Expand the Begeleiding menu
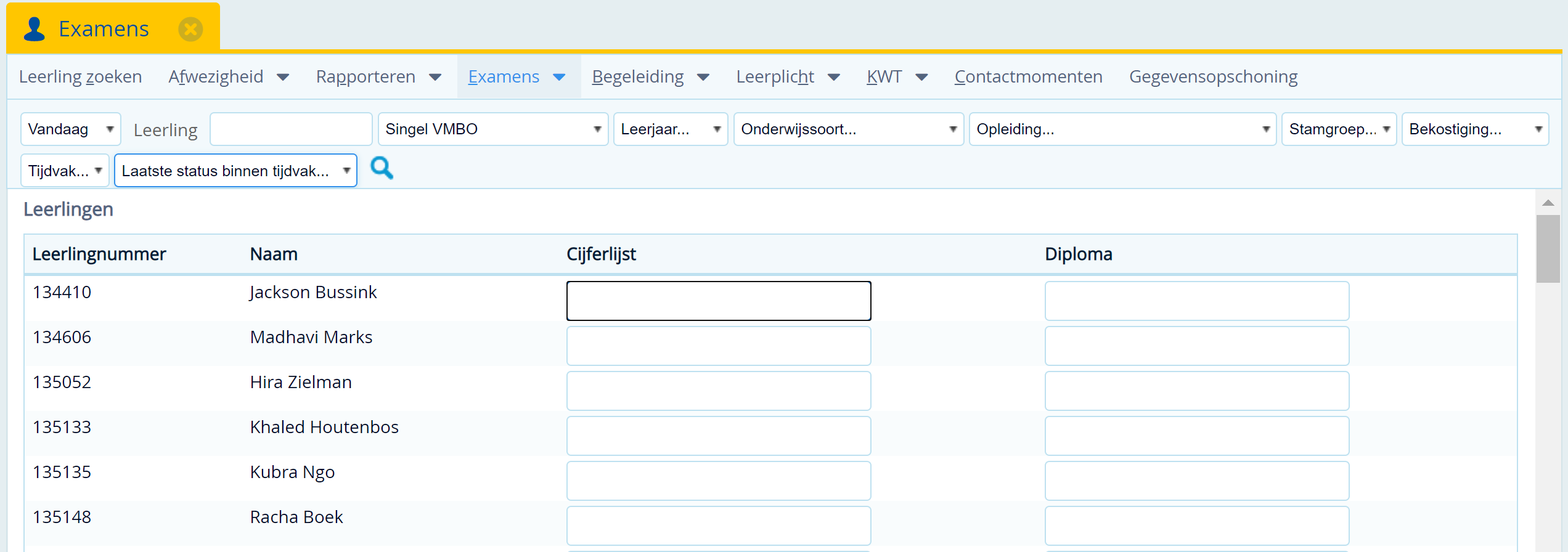Image resolution: width=1568 pixels, height=552 pixels. pyautogui.click(x=651, y=76)
